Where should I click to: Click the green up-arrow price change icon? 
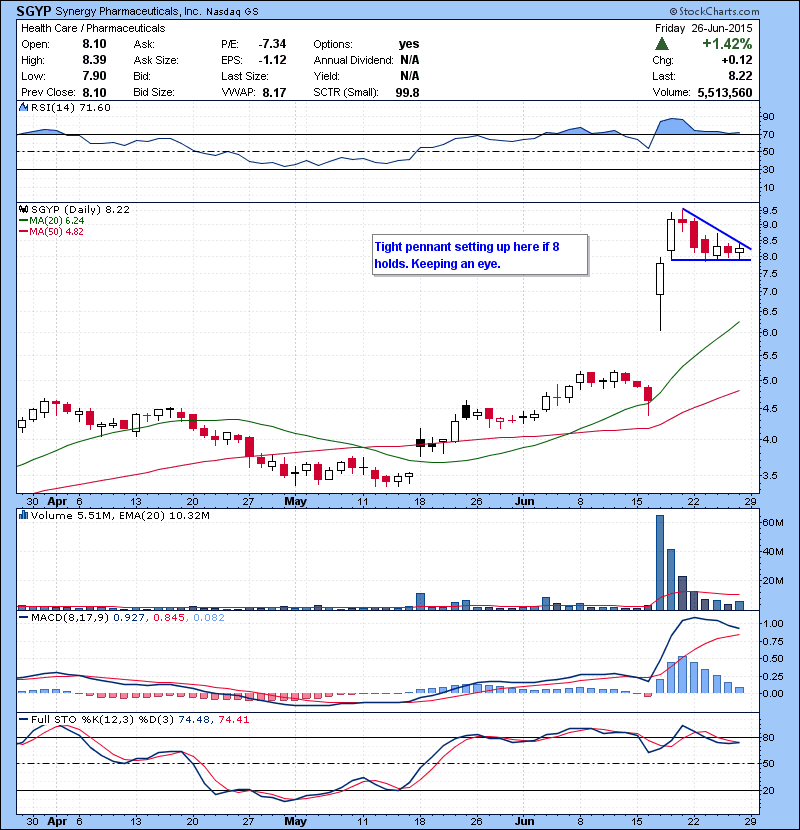(663, 45)
